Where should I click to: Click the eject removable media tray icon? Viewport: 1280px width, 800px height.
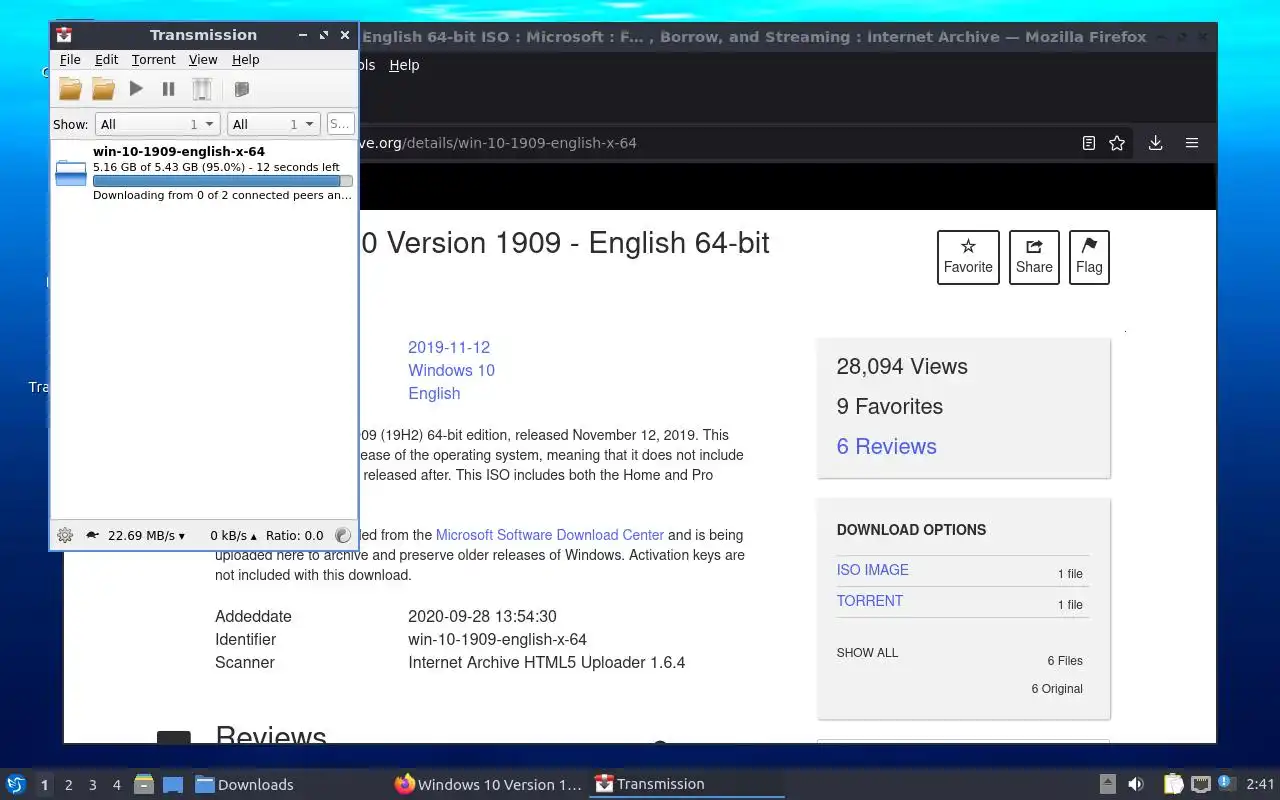(1108, 784)
